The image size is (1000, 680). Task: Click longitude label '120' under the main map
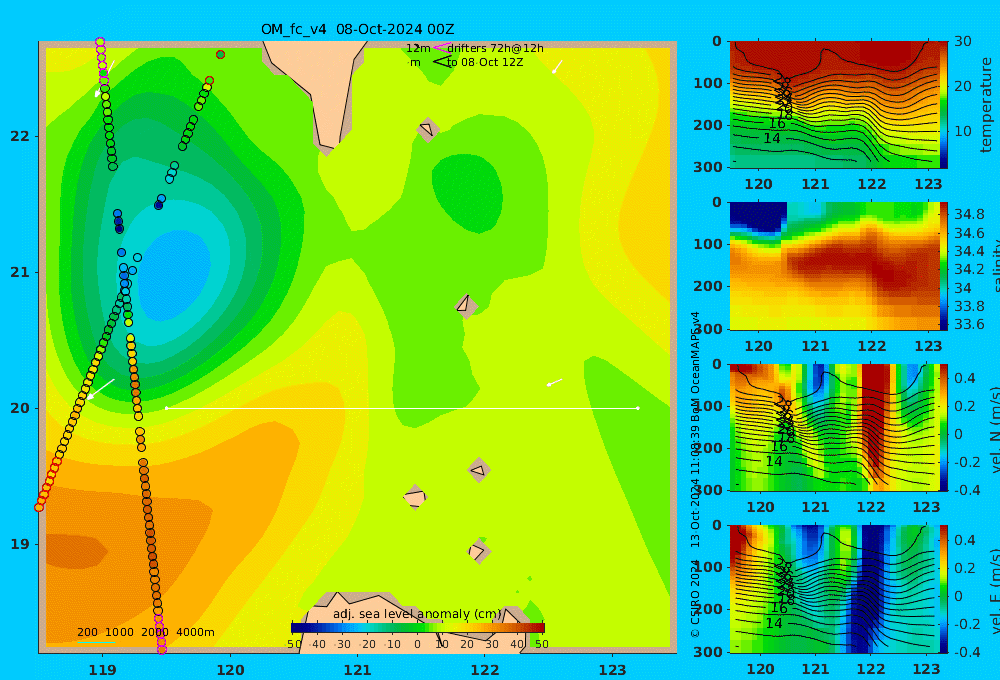[230, 670]
